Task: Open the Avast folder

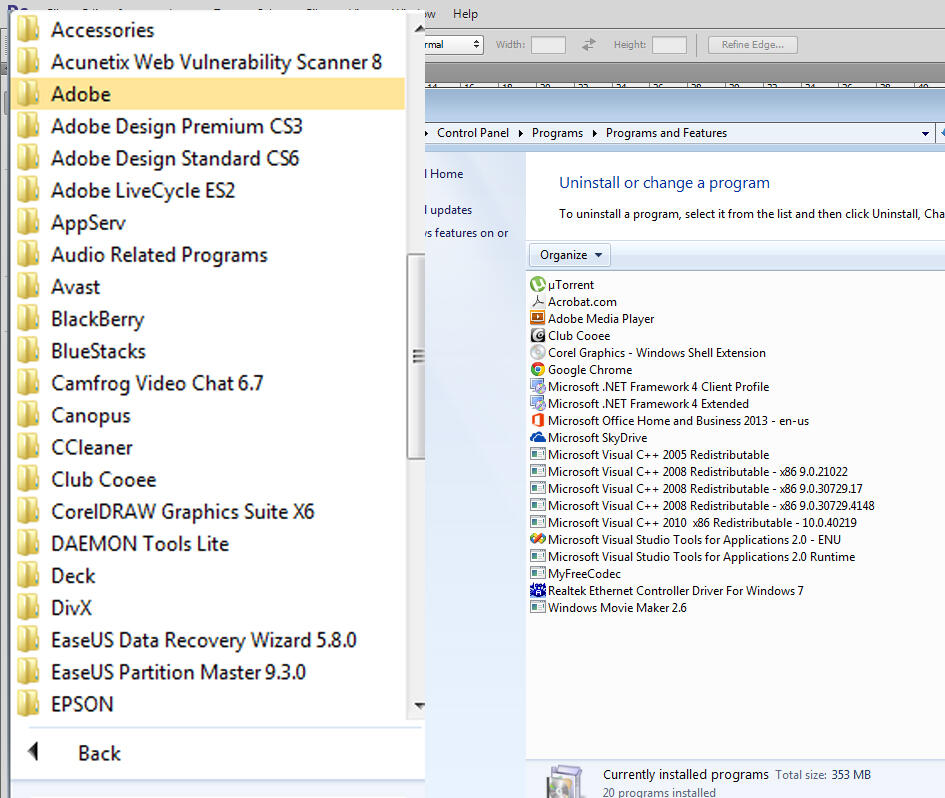Action: [207, 286]
